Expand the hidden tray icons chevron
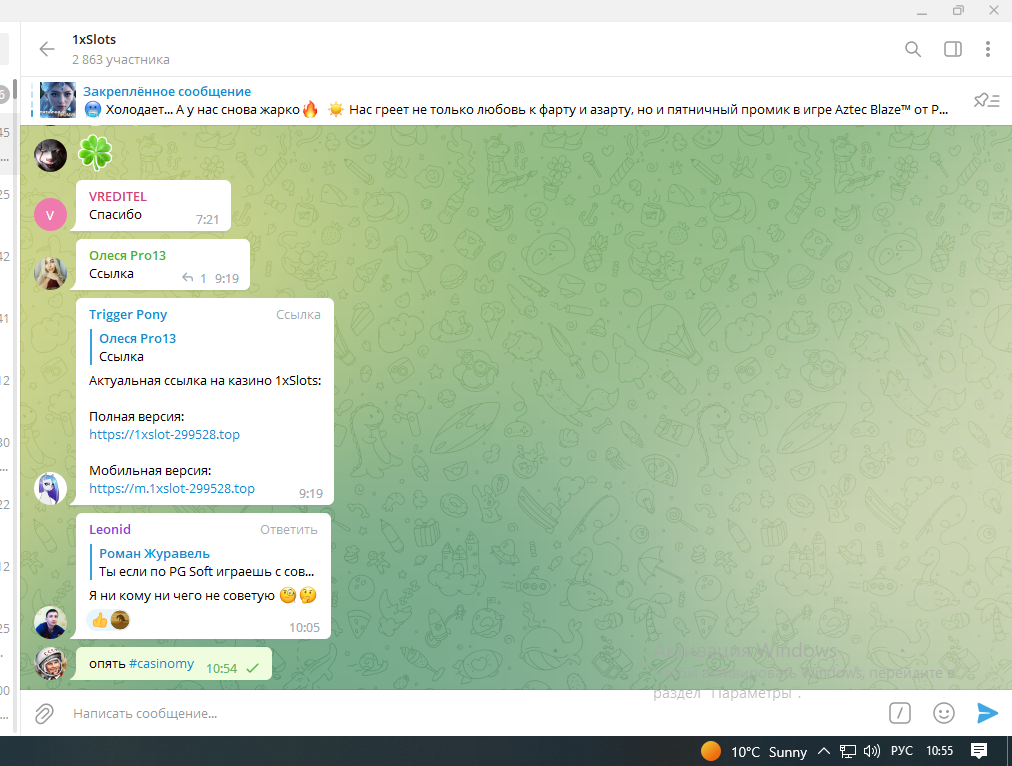1012x766 pixels. [x=824, y=751]
